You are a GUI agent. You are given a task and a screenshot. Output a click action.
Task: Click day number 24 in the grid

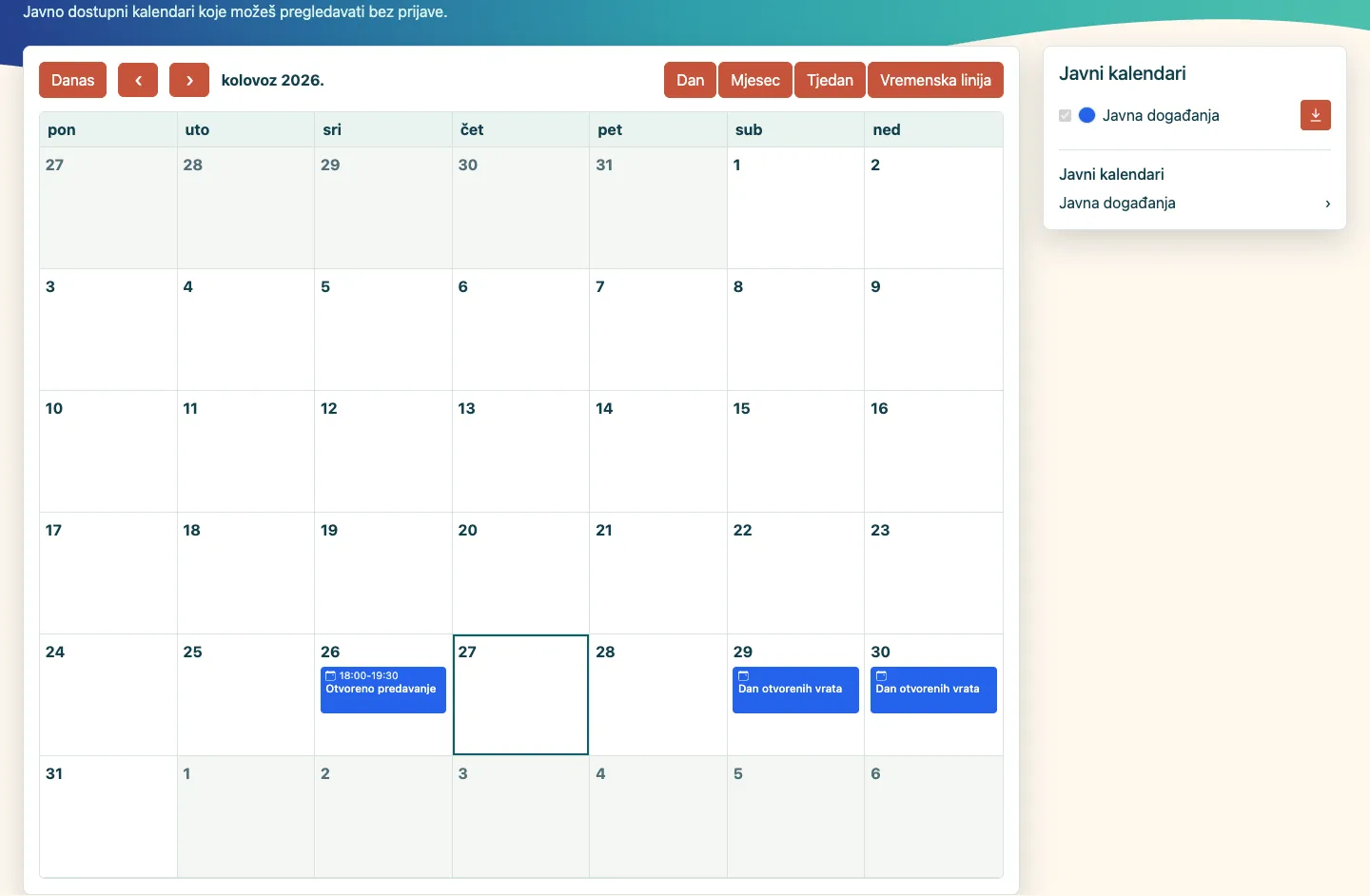[55, 652]
